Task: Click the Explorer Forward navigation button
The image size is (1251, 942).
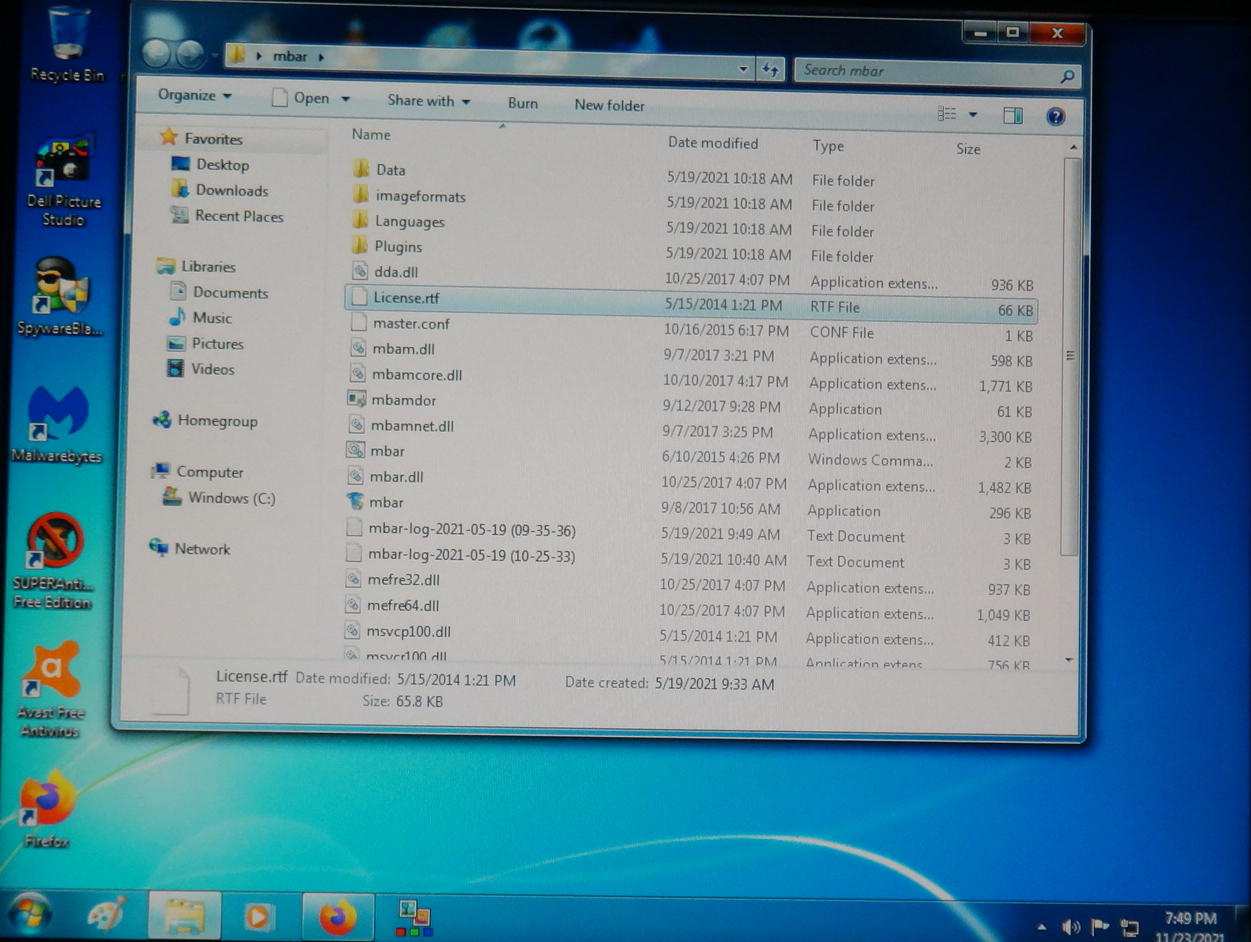Action: click(190, 54)
